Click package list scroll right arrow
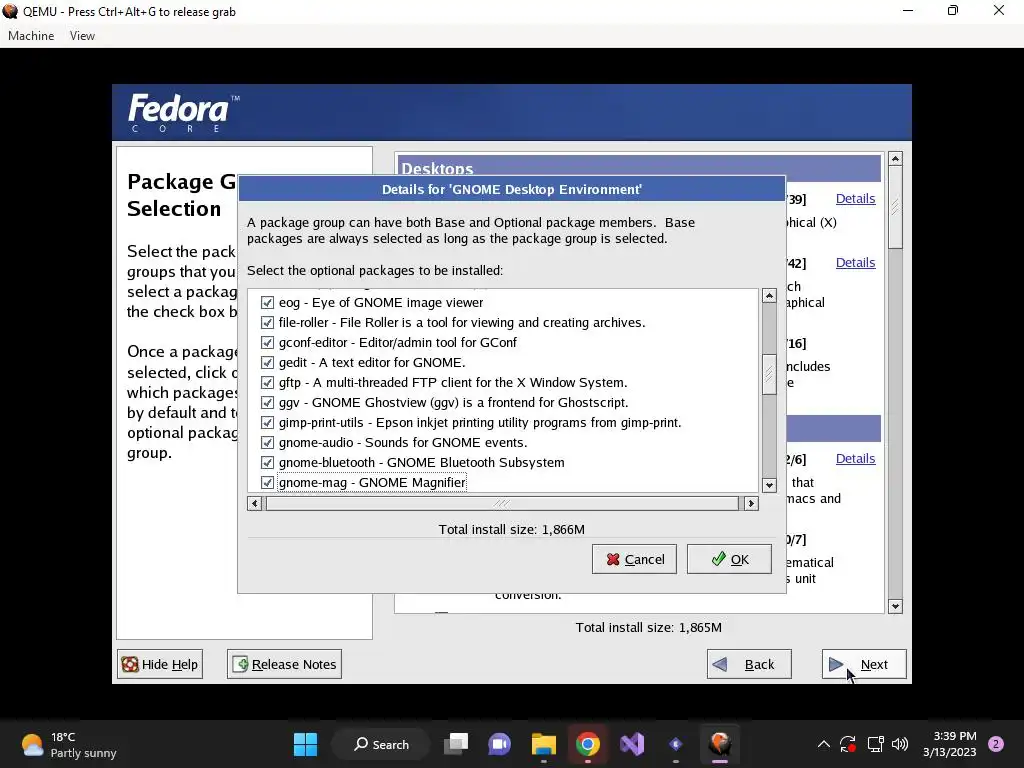Screen dimensions: 1024x768 [x=751, y=504]
